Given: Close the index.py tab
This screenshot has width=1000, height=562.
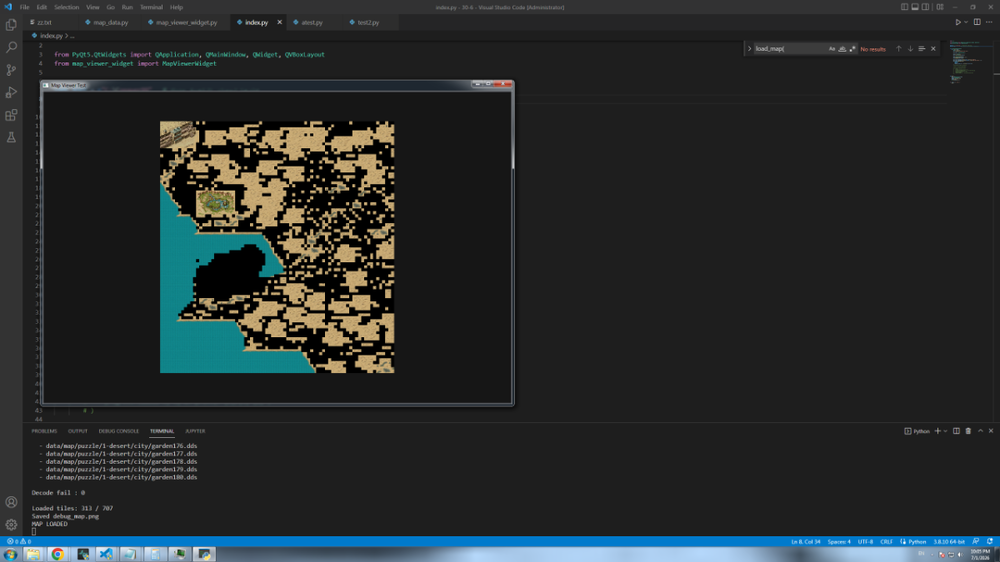Looking at the screenshot, I should (x=279, y=22).
